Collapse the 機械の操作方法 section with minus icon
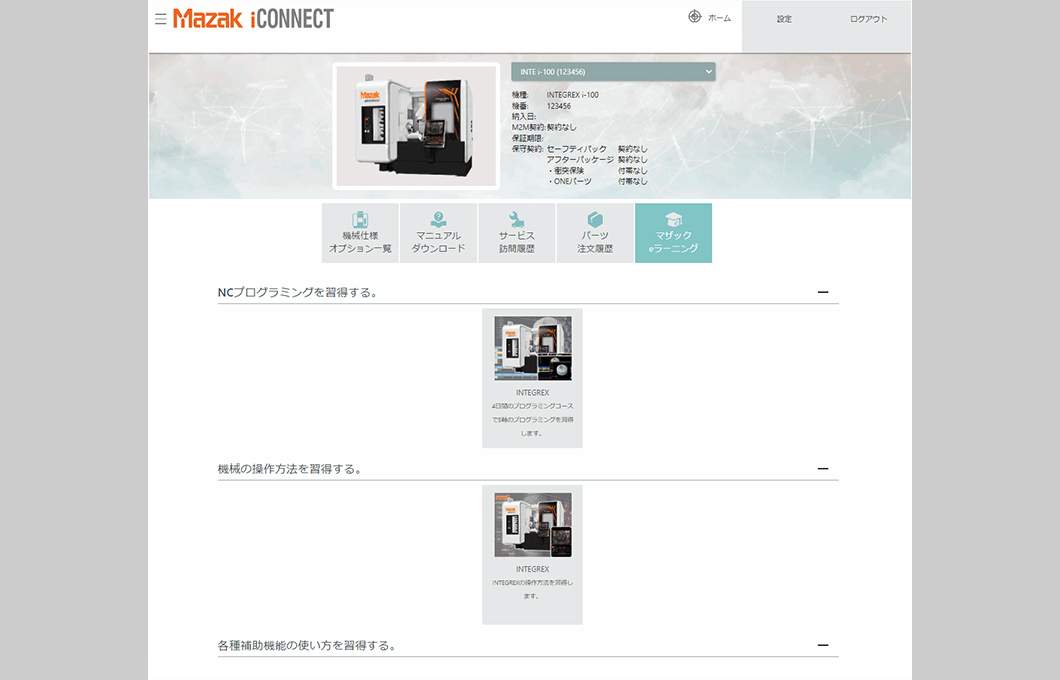1060x680 pixels. [823, 468]
